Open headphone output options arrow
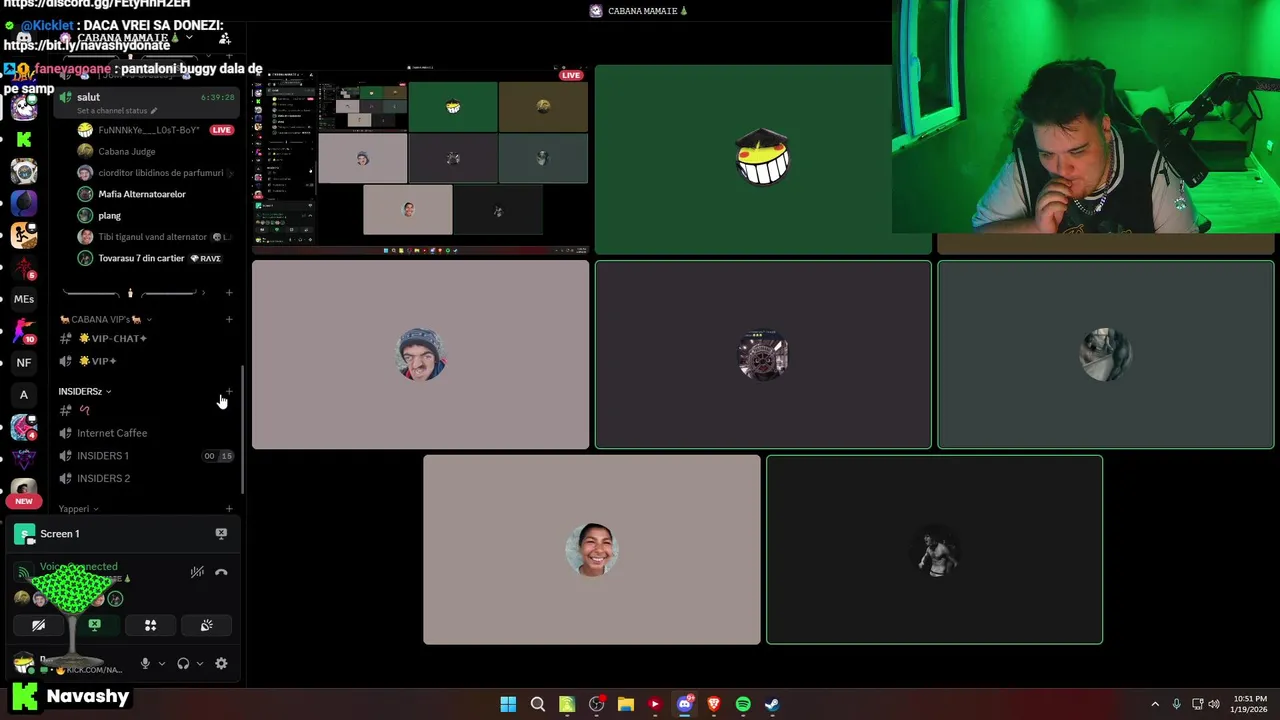The image size is (1280, 720). tap(199, 663)
